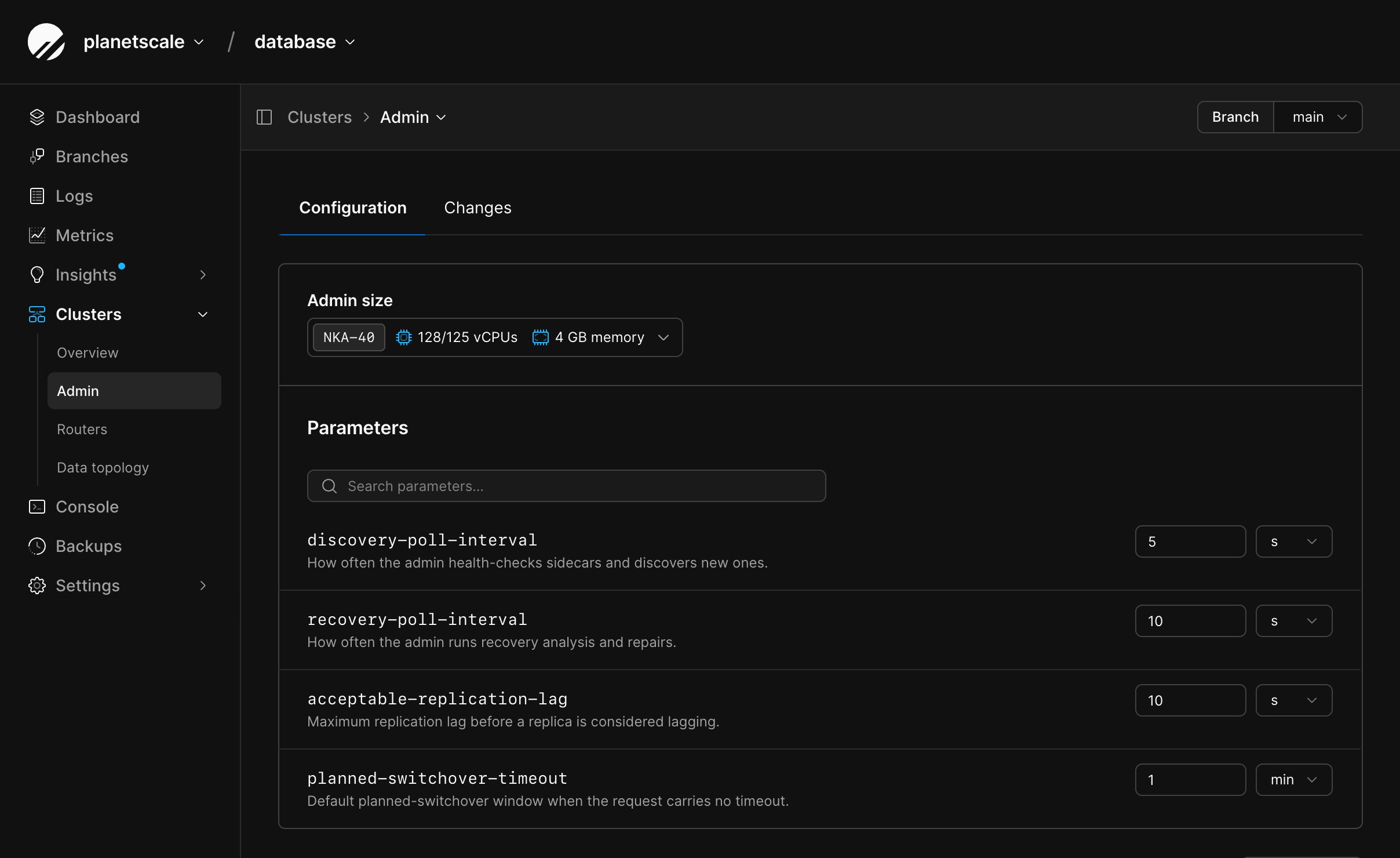This screenshot has width=1400, height=858.
Task: Click the Metrics chart icon
Action: tap(37, 235)
